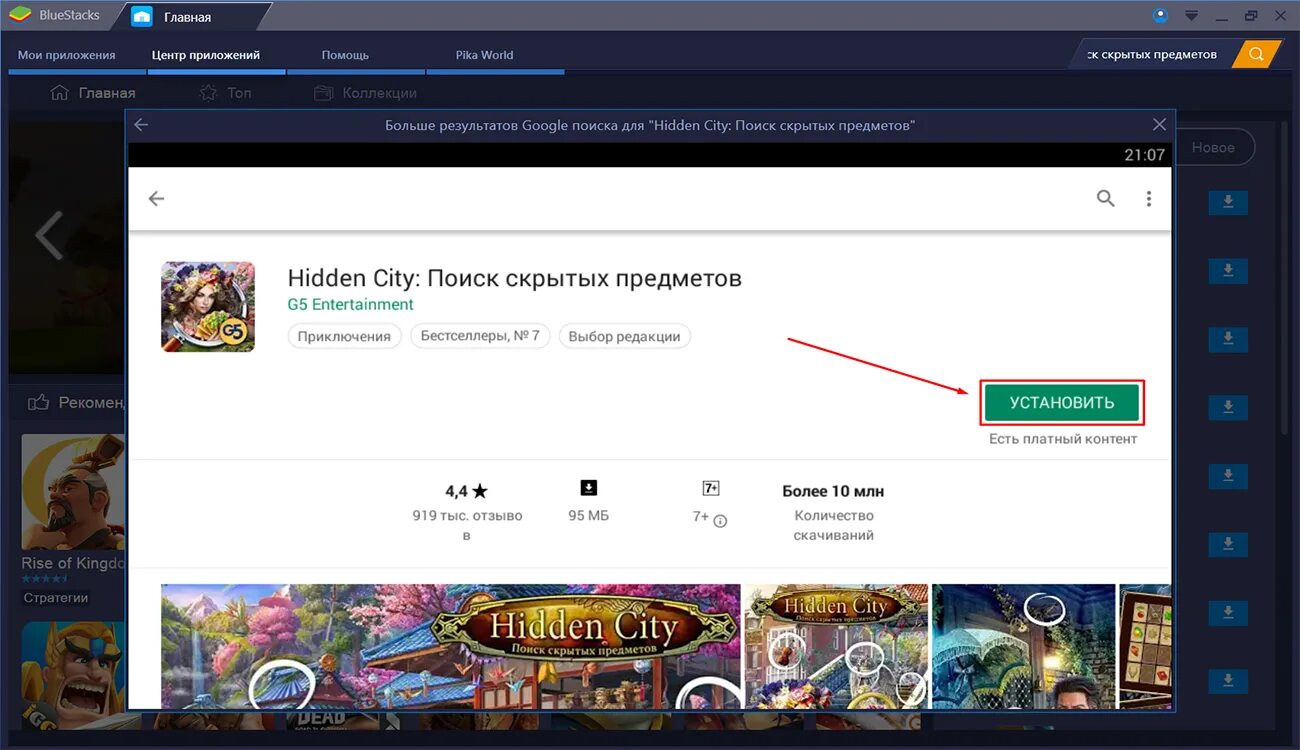Select the Бестселлеры № 7 chip
The height and width of the screenshot is (750, 1300).
[480, 336]
